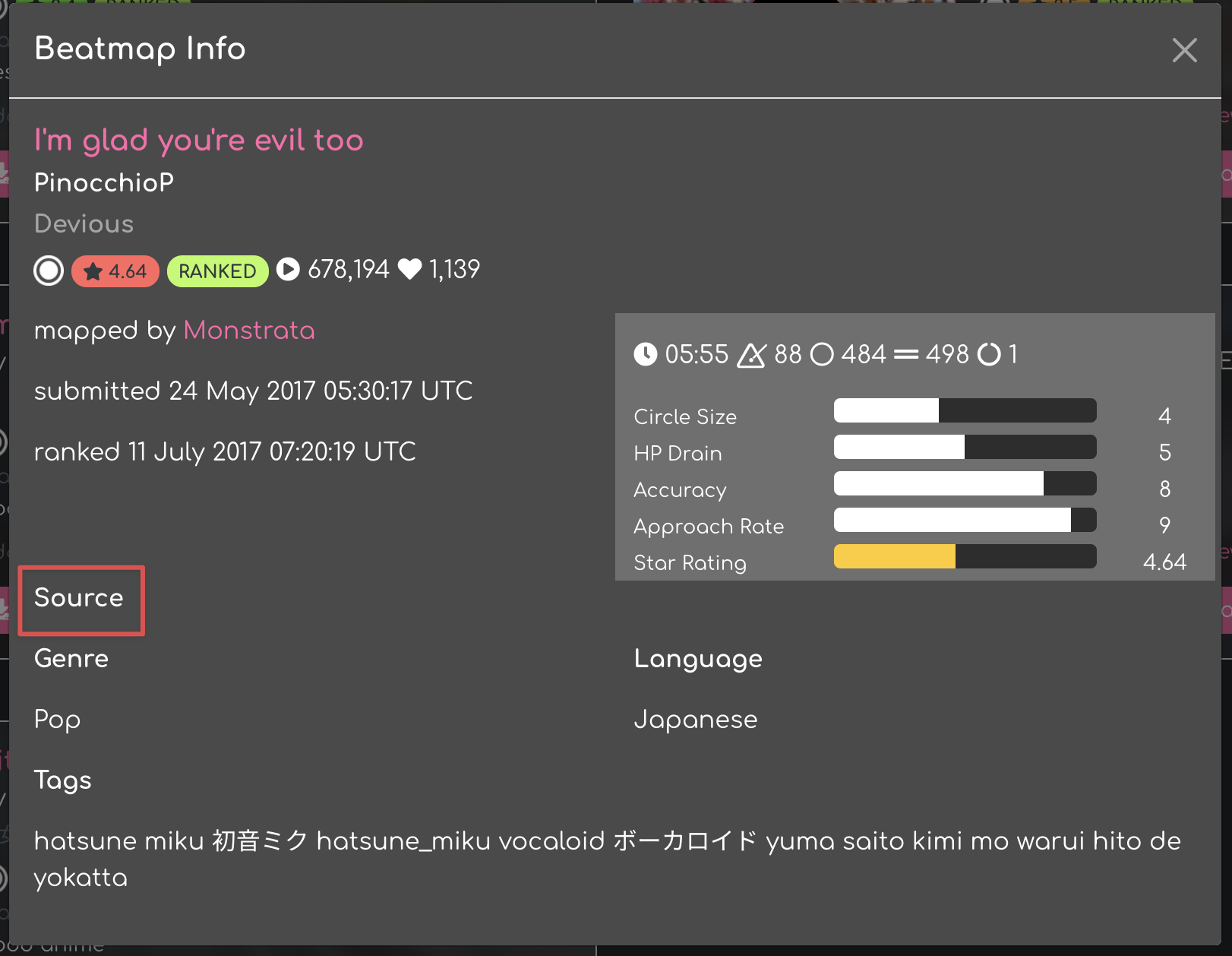The height and width of the screenshot is (956, 1232).
Task: Click the difficulty name Devious
Action: pyautogui.click(x=84, y=224)
